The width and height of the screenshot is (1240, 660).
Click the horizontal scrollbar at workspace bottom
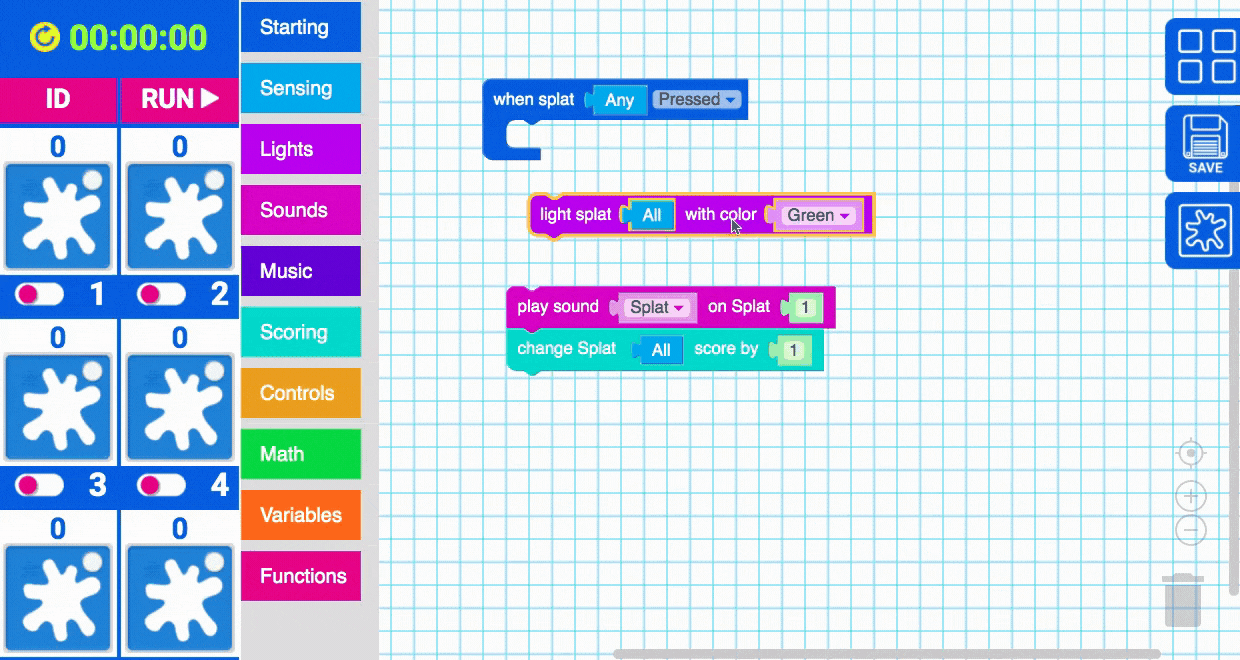coord(885,654)
